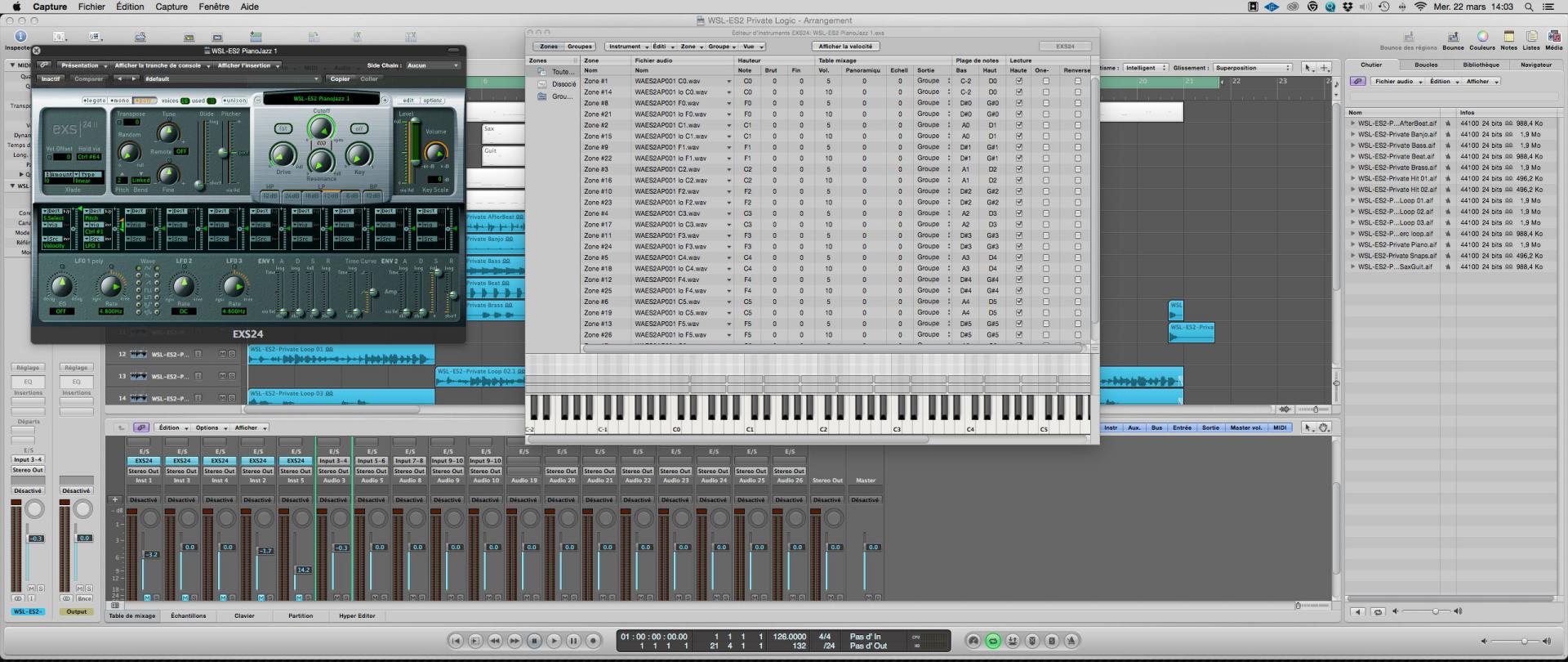Toggle Reverse checkbox for Zone #14
This screenshot has width=1568, height=662.
tap(1077, 92)
